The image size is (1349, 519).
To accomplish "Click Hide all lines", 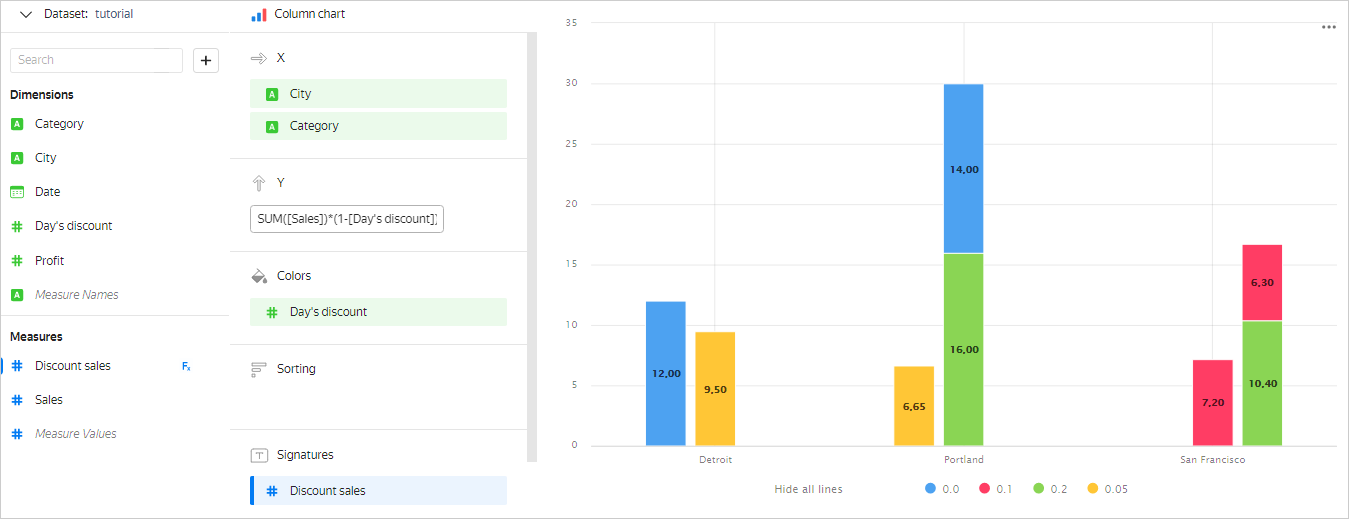I will point(808,489).
